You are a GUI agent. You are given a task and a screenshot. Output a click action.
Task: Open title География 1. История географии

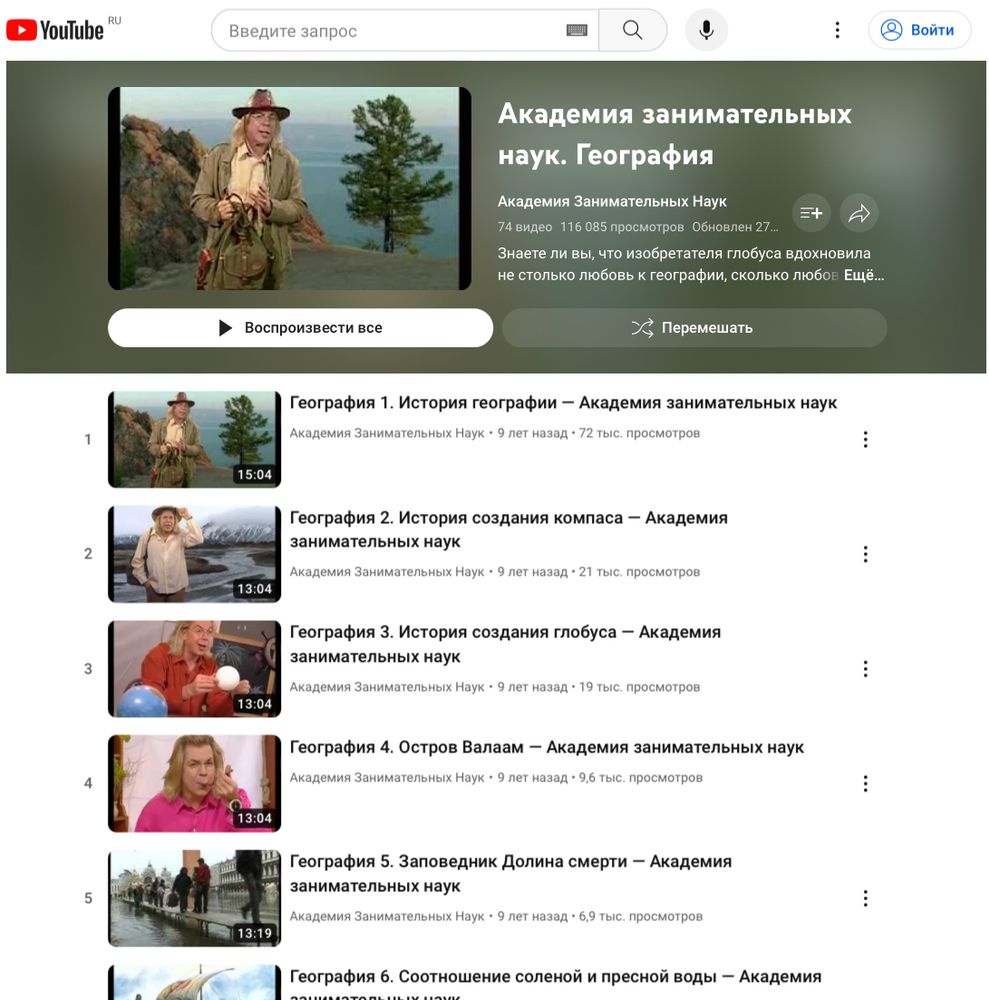pyautogui.click(x=564, y=403)
